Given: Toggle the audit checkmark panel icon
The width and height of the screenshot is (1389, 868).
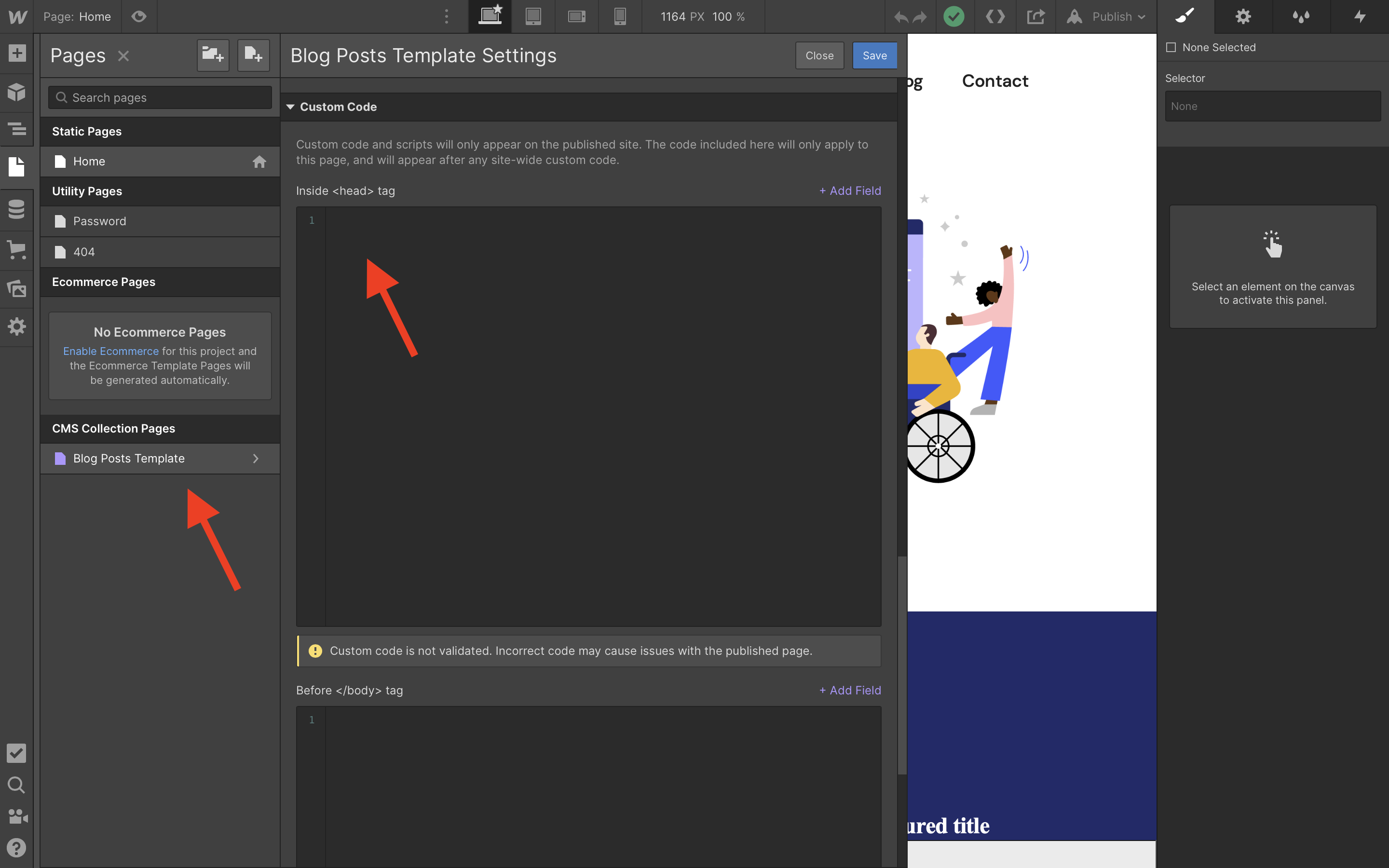Looking at the screenshot, I should click(x=17, y=753).
